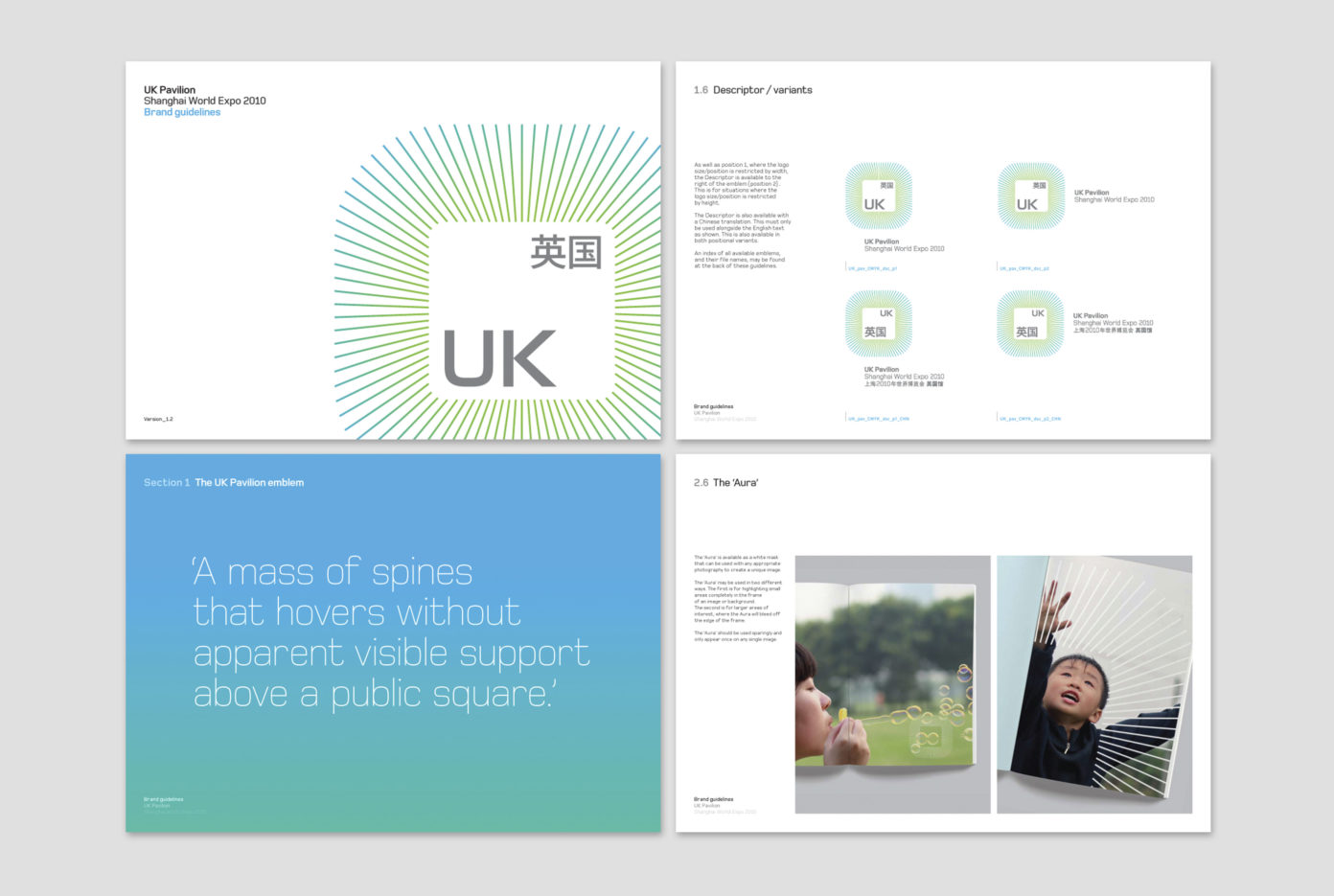Click blue file name under bottom-right emblem

pos(1030,419)
